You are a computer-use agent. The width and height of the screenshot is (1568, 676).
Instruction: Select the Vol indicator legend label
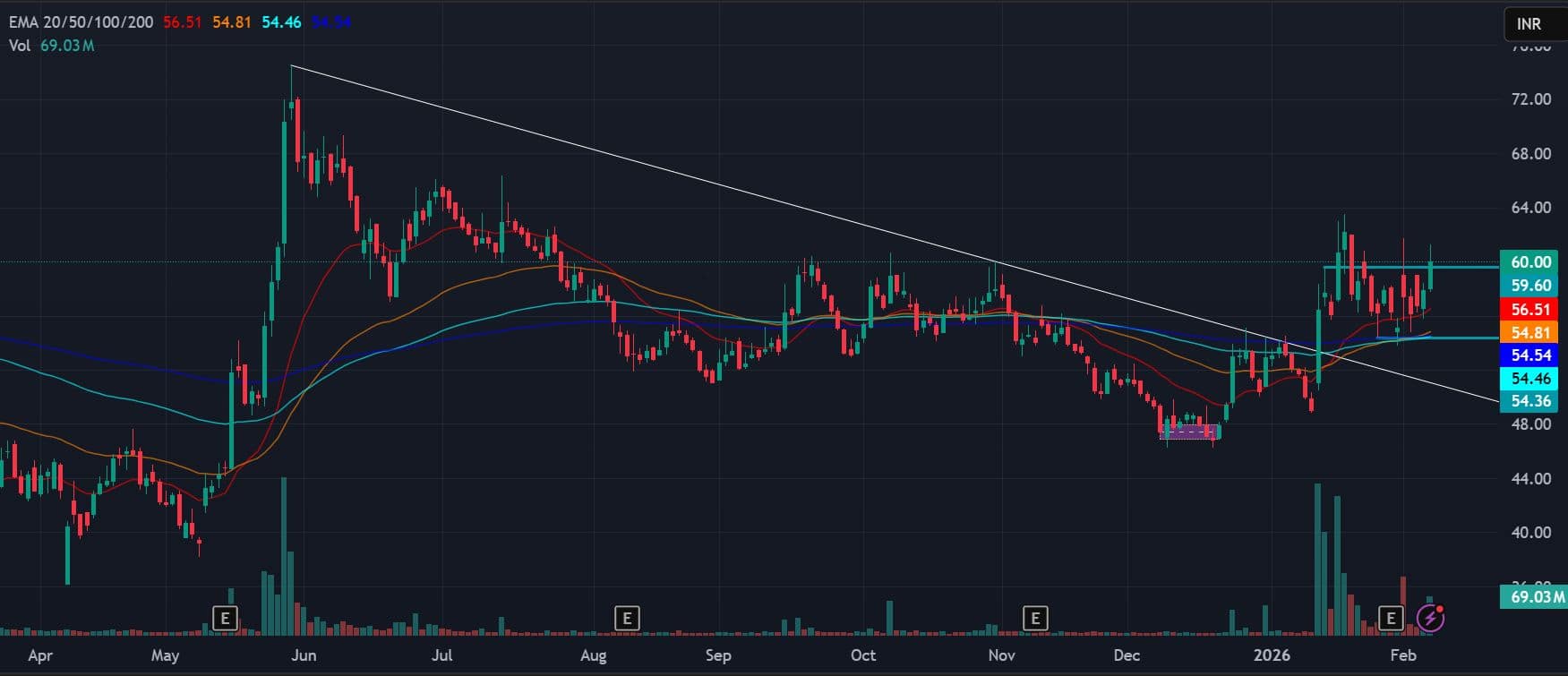20,46
